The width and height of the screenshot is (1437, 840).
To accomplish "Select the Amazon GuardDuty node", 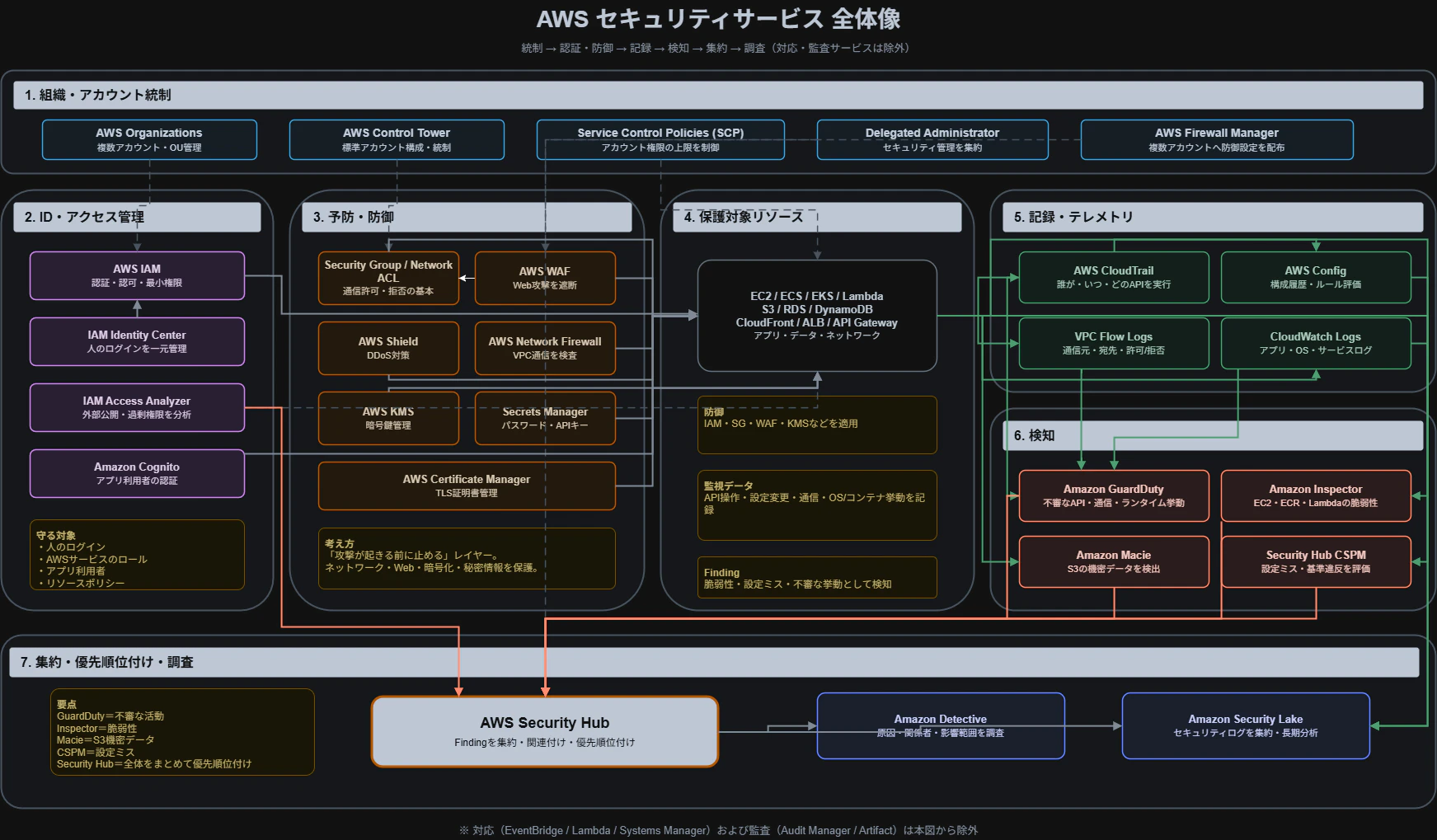I will pos(1114,495).
